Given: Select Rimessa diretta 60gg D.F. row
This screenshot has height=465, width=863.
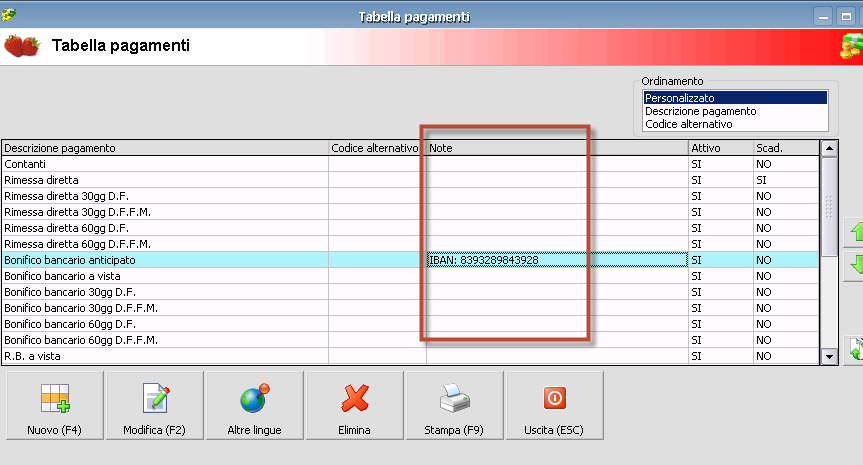Looking at the screenshot, I should click(x=410, y=228).
